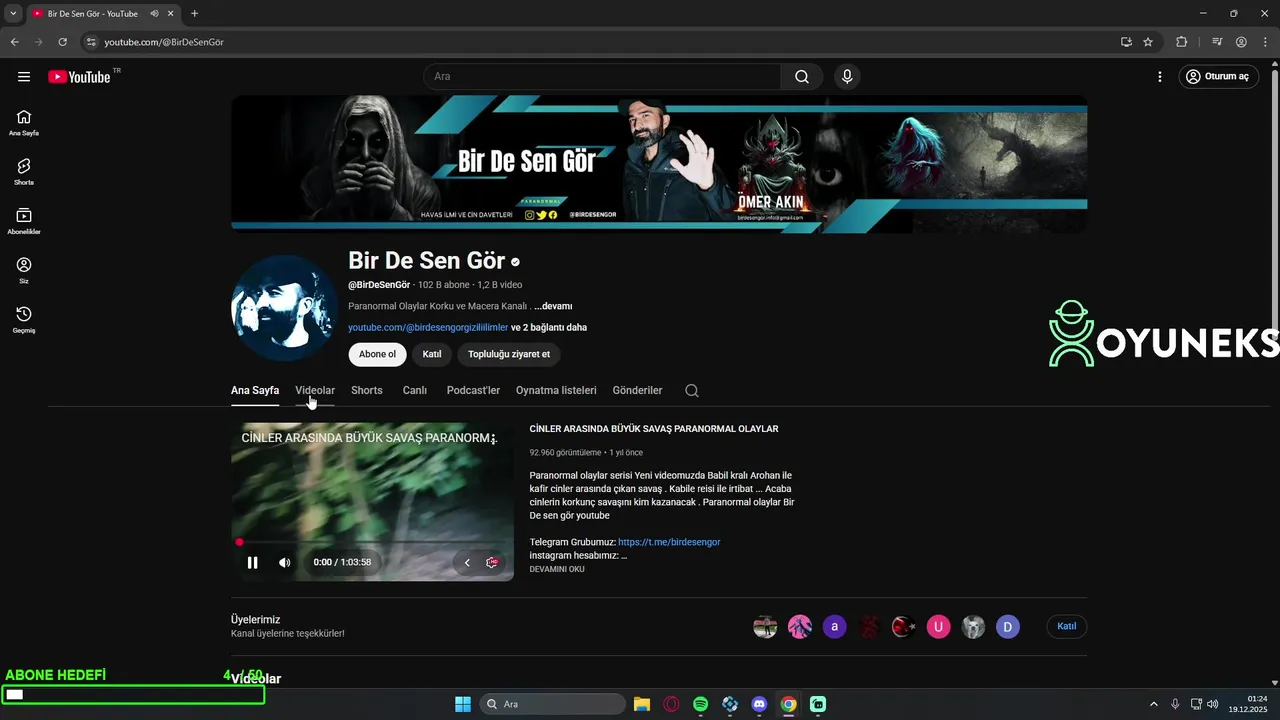Open the video overlay three-dot menu
This screenshot has width=1280, height=720.
pyautogui.click(x=494, y=438)
